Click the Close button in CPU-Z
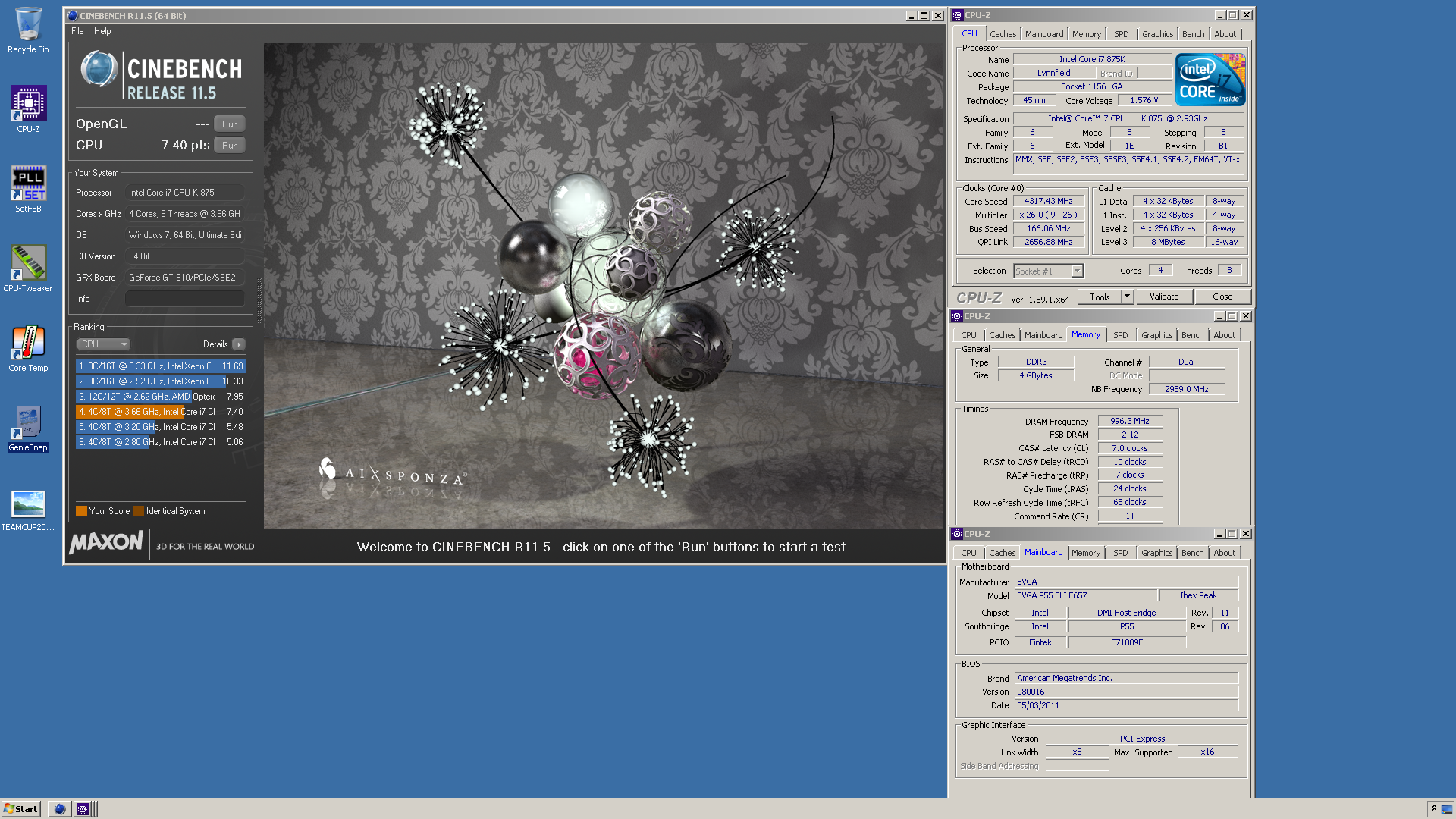The width and height of the screenshot is (1456, 819). [1222, 297]
